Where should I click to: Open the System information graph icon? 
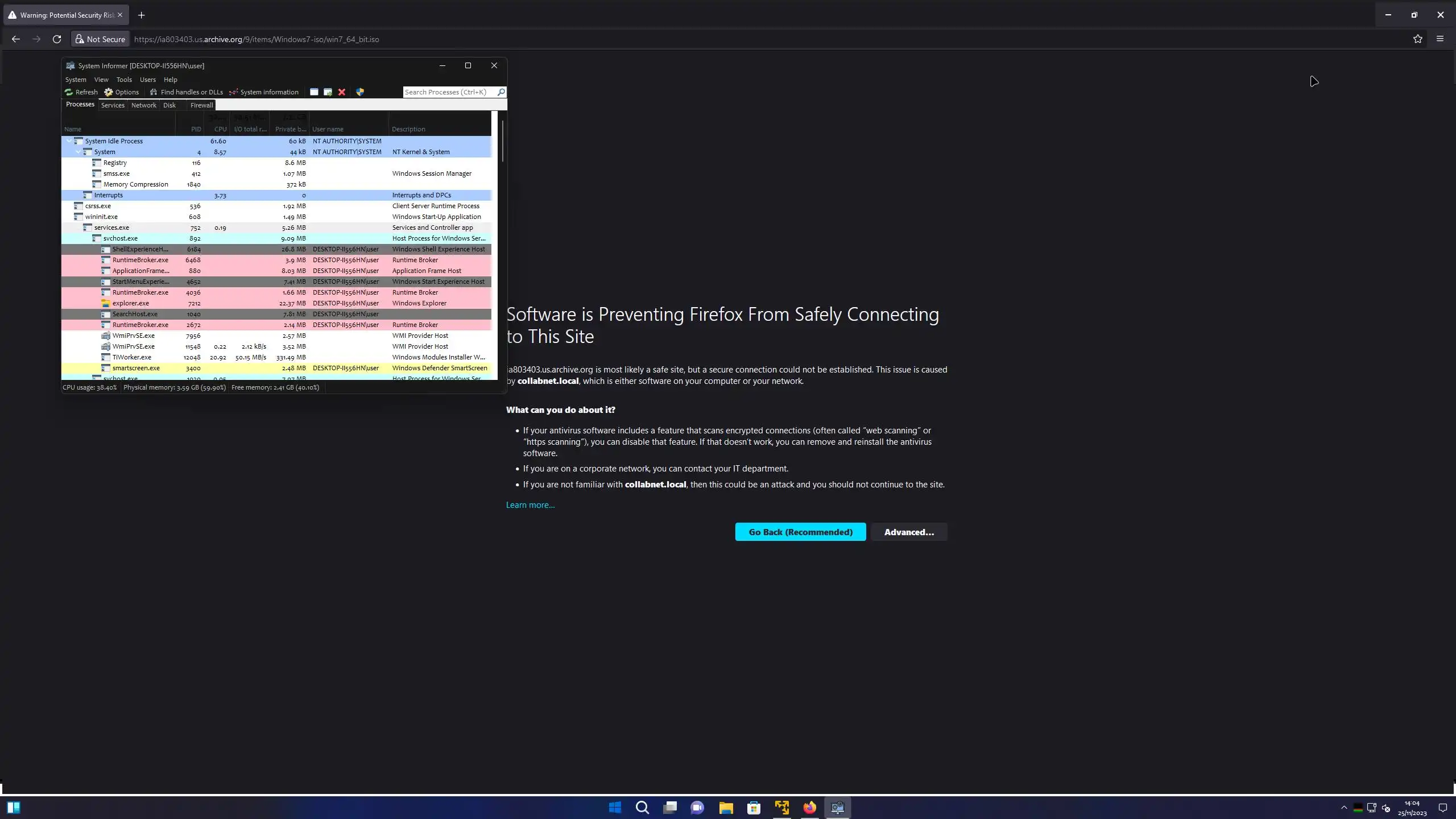coord(233,92)
